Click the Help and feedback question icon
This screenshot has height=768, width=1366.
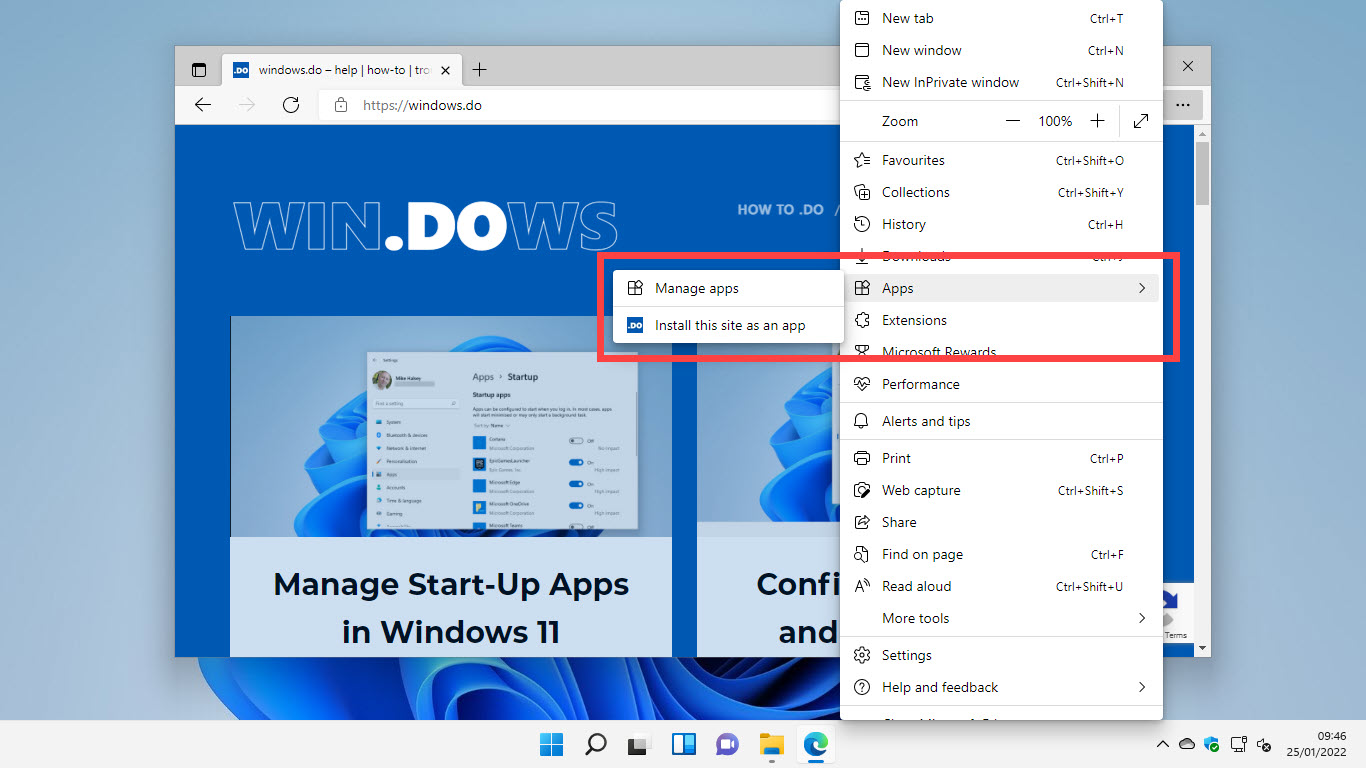862,687
